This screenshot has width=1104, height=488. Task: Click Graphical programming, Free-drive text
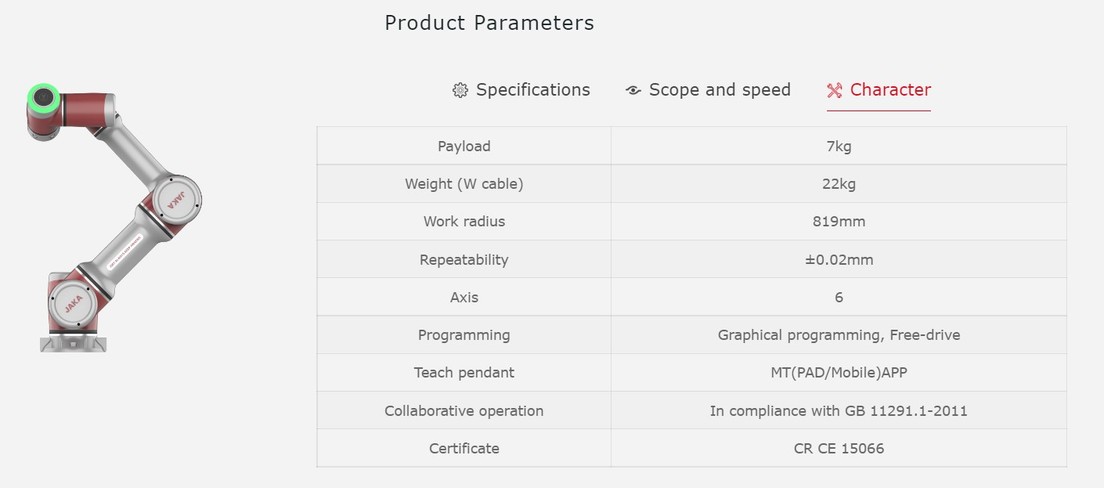838,335
